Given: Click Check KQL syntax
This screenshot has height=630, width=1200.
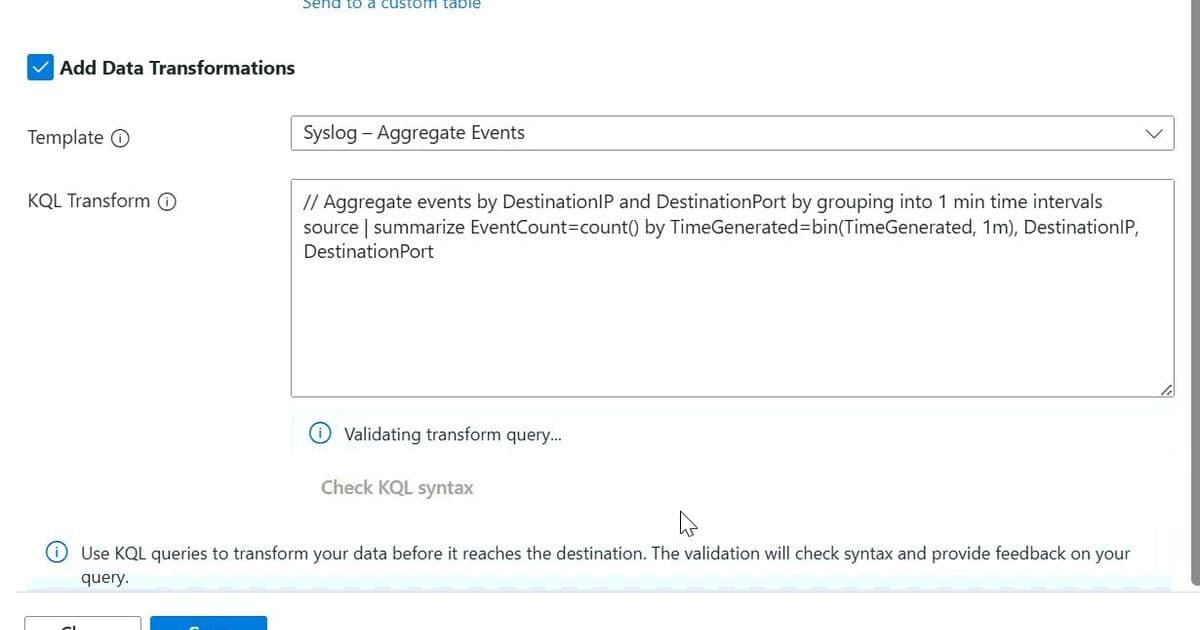Looking at the screenshot, I should (x=396, y=487).
